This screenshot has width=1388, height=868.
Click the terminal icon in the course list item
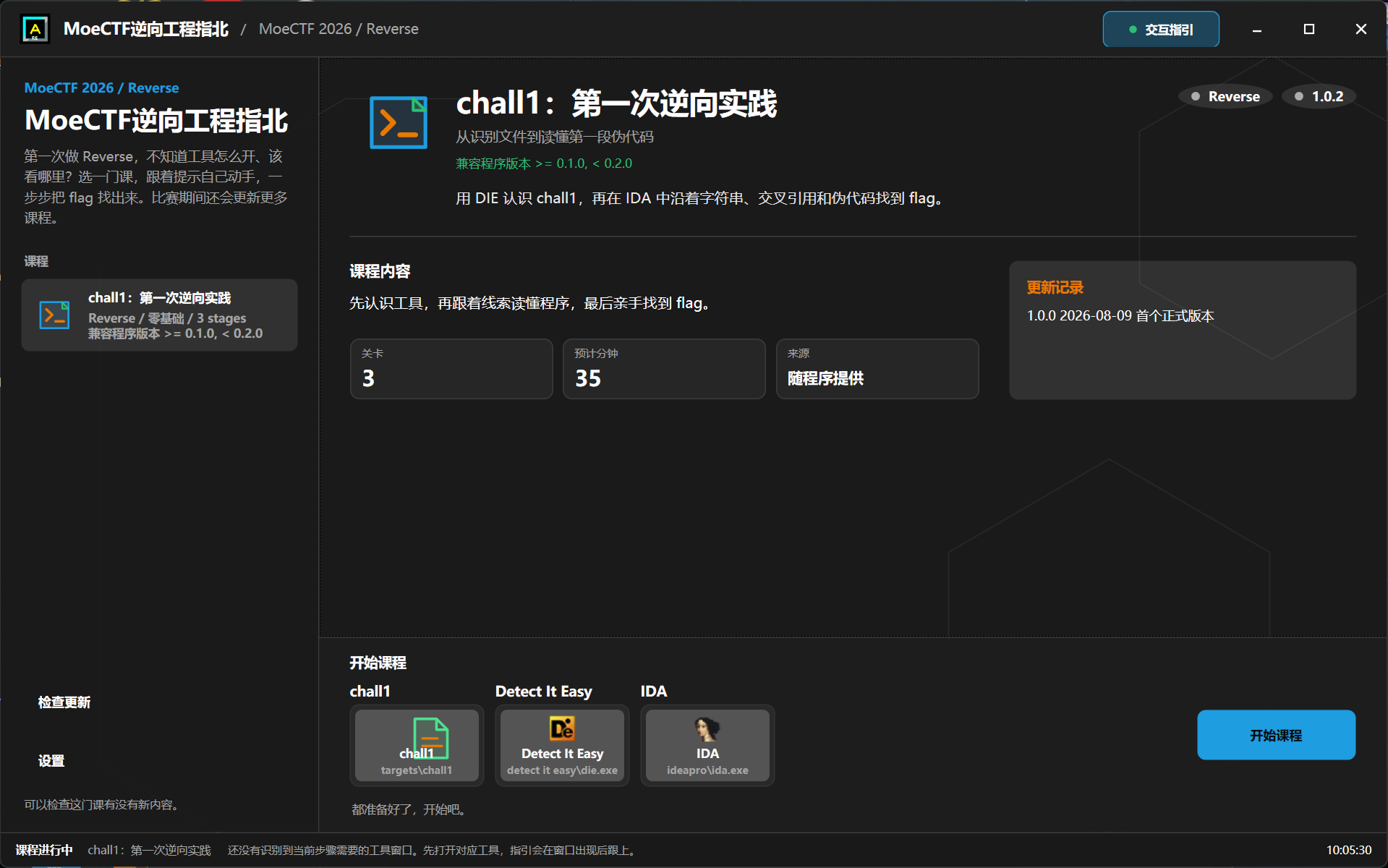(54, 315)
